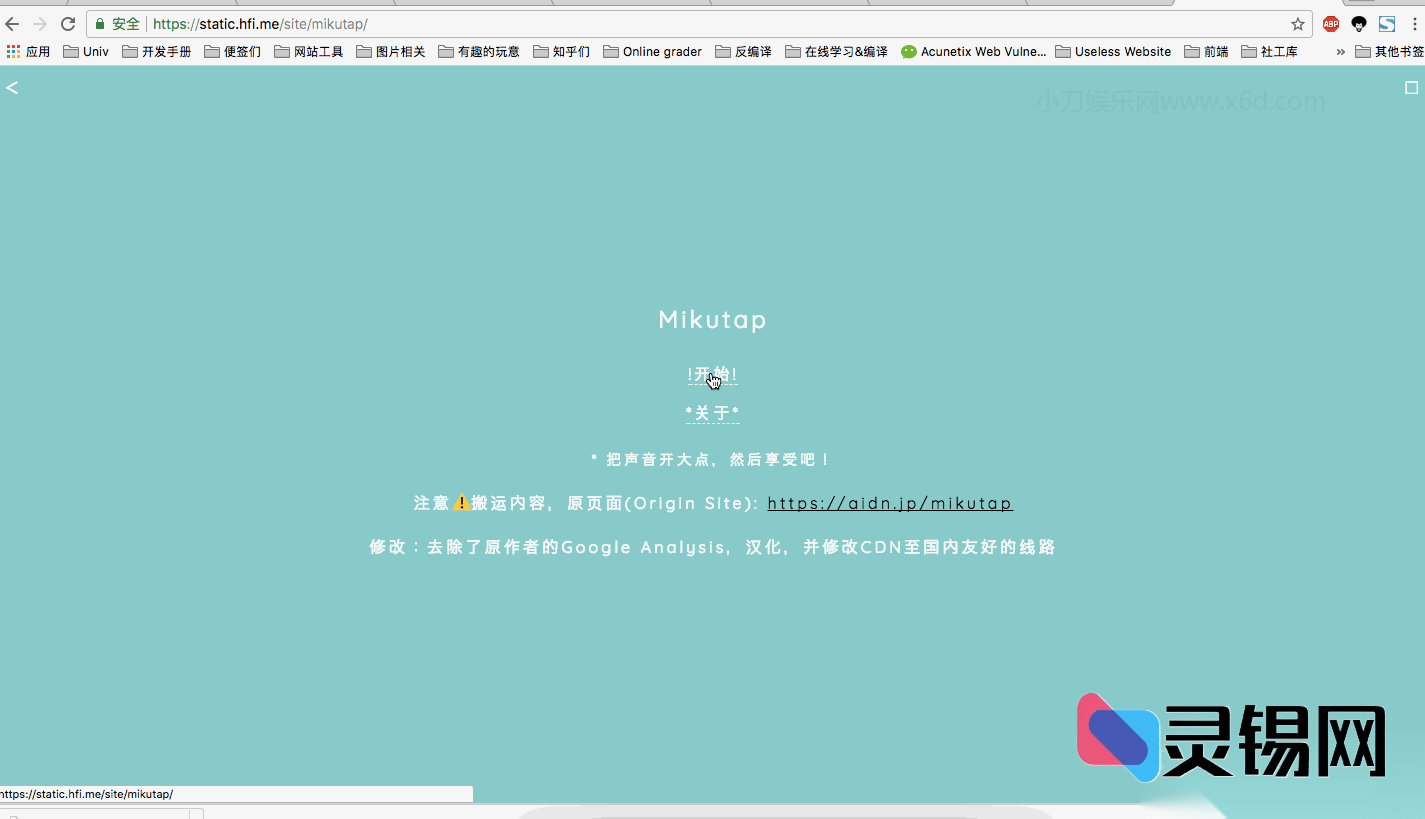The height and width of the screenshot is (819, 1425).
Task: Open the https://aidn.jp/mikutap origin link
Action: (x=889, y=503)
